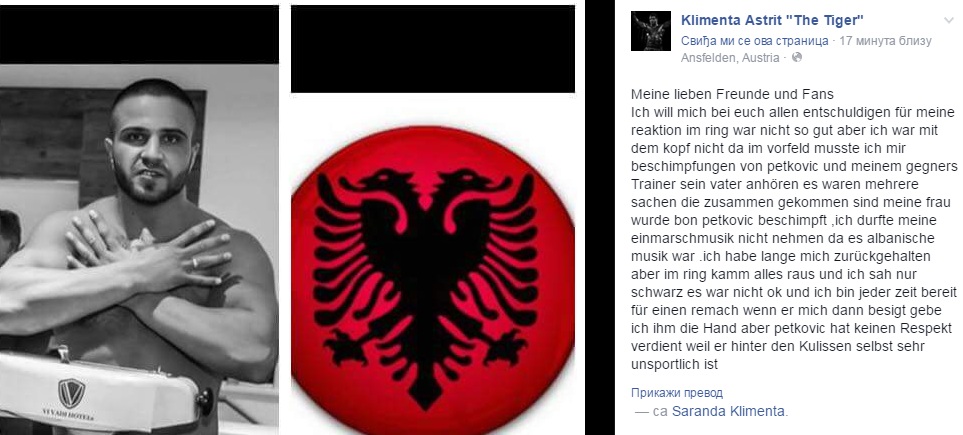
Task: Click the black bar above flag image
Action: click(433, 49)
